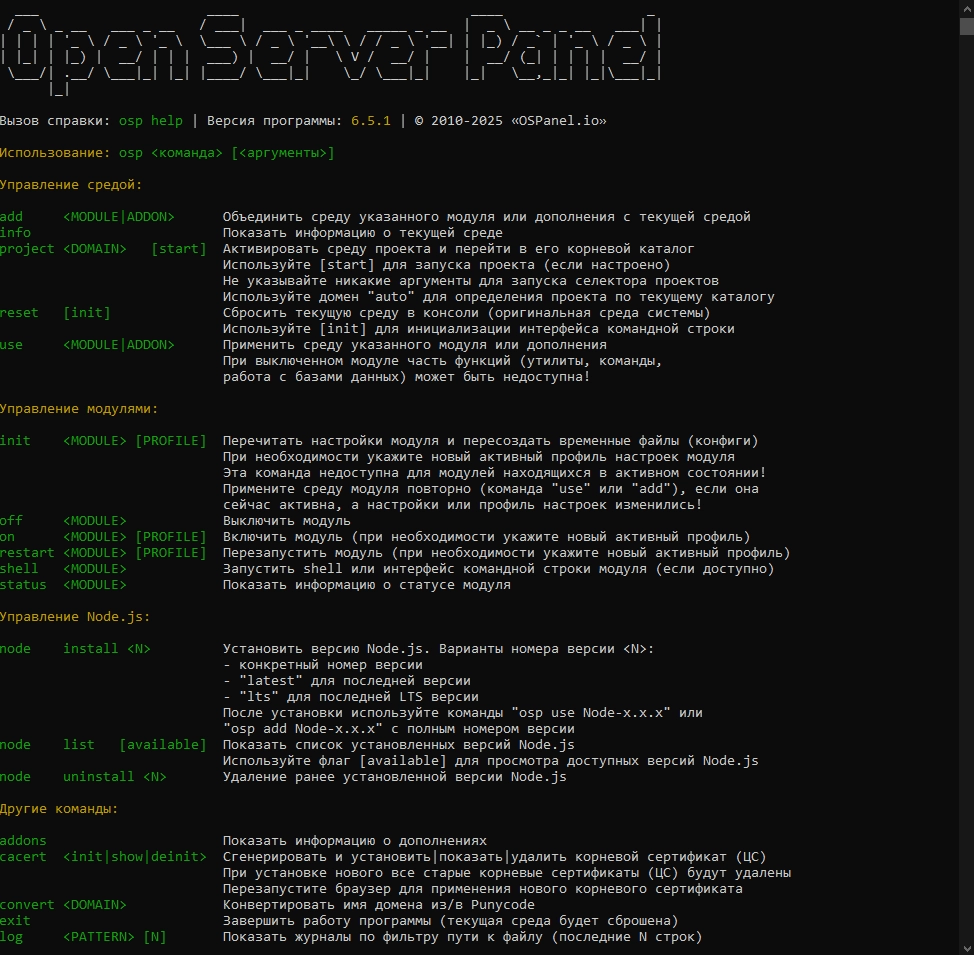
Task: Click the 'info' command name
Action: click(16, 232)
